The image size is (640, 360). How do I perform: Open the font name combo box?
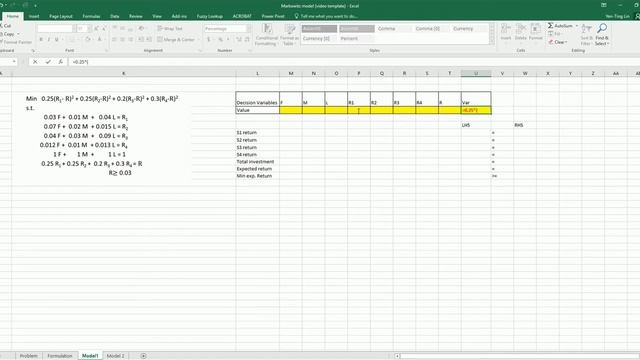pyautogui.click(x=55, y=29)
